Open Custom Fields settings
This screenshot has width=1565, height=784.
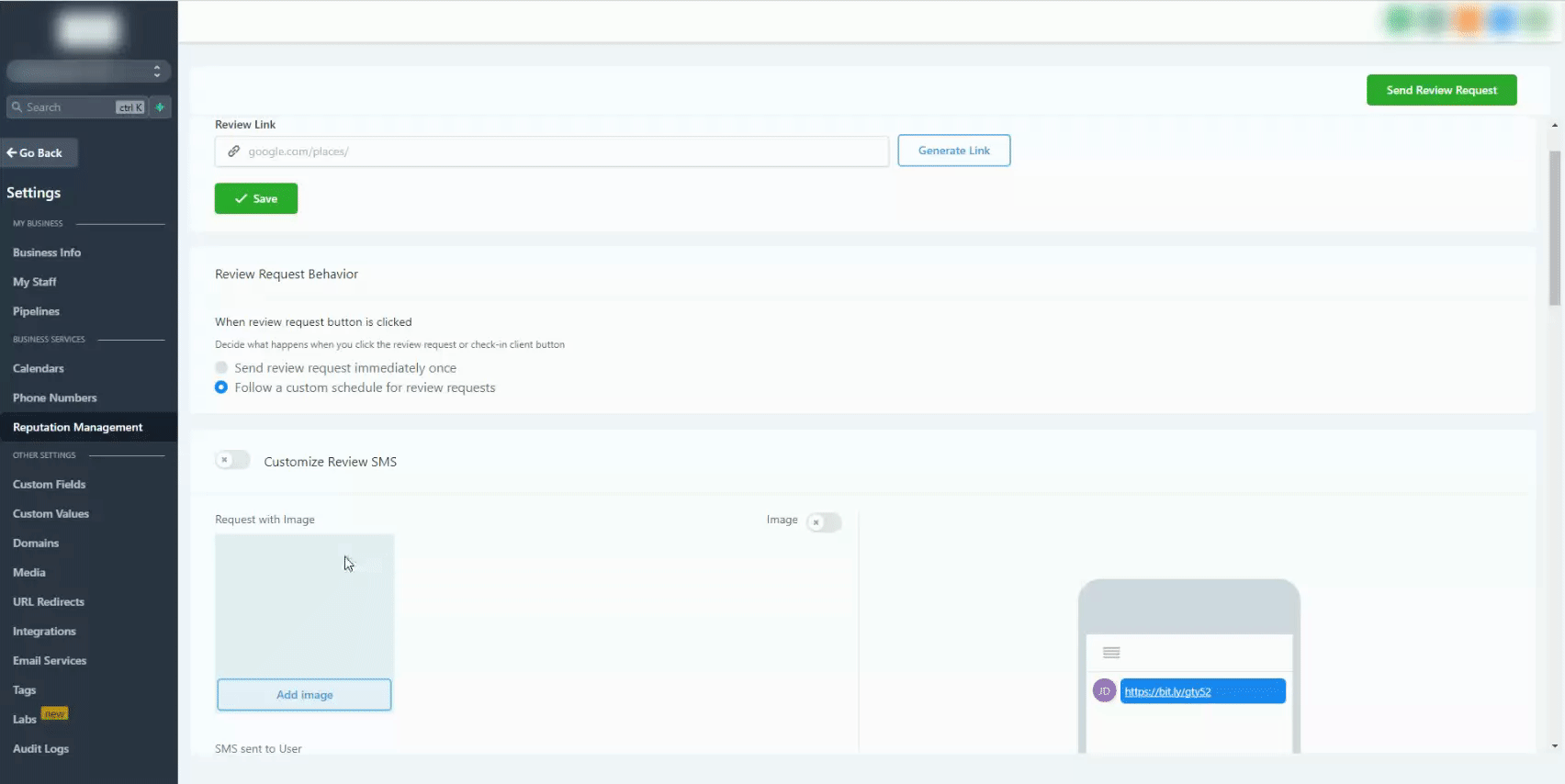tap(50, 484)
